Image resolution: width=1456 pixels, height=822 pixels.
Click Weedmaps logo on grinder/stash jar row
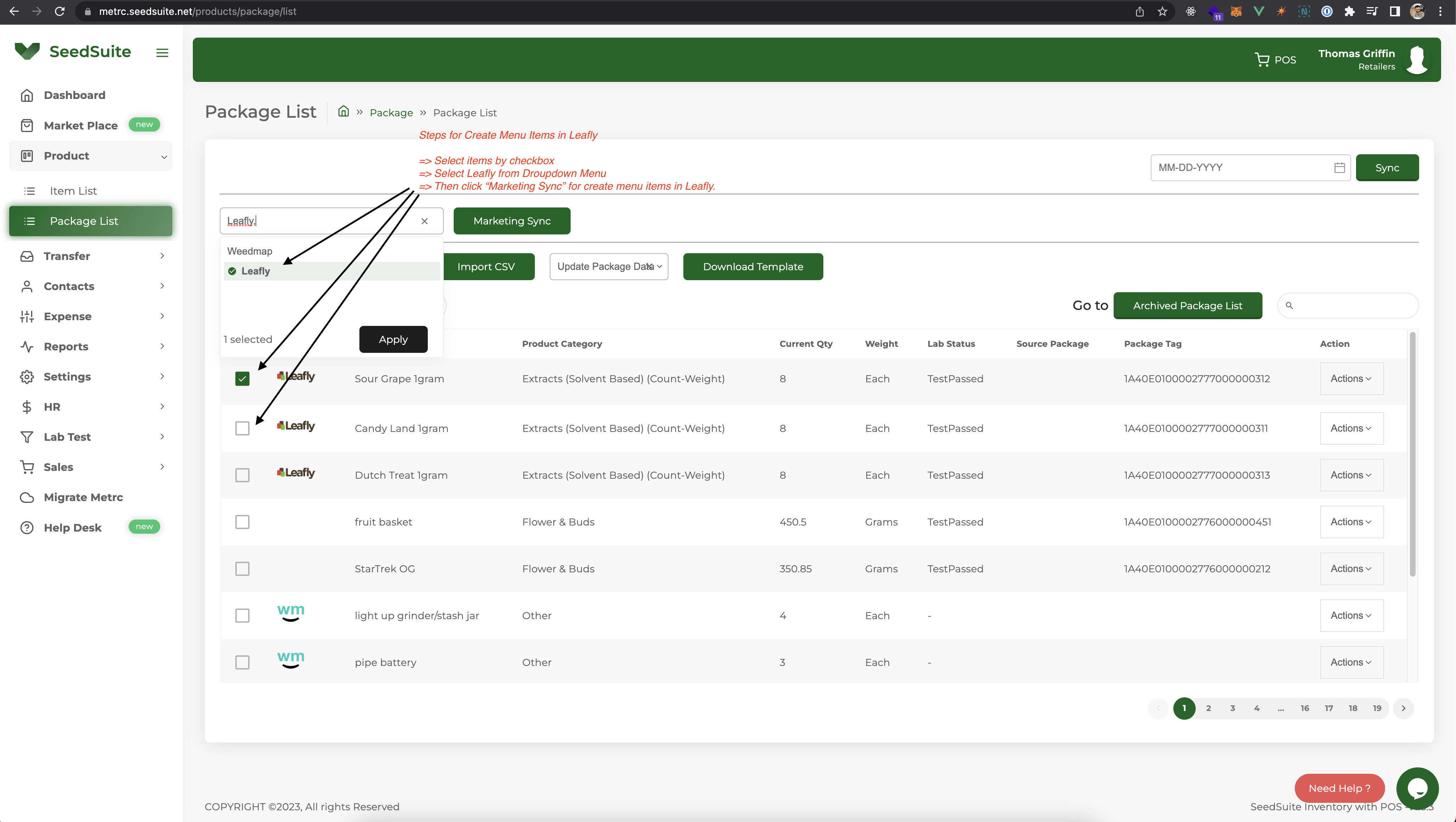(291, 613)
